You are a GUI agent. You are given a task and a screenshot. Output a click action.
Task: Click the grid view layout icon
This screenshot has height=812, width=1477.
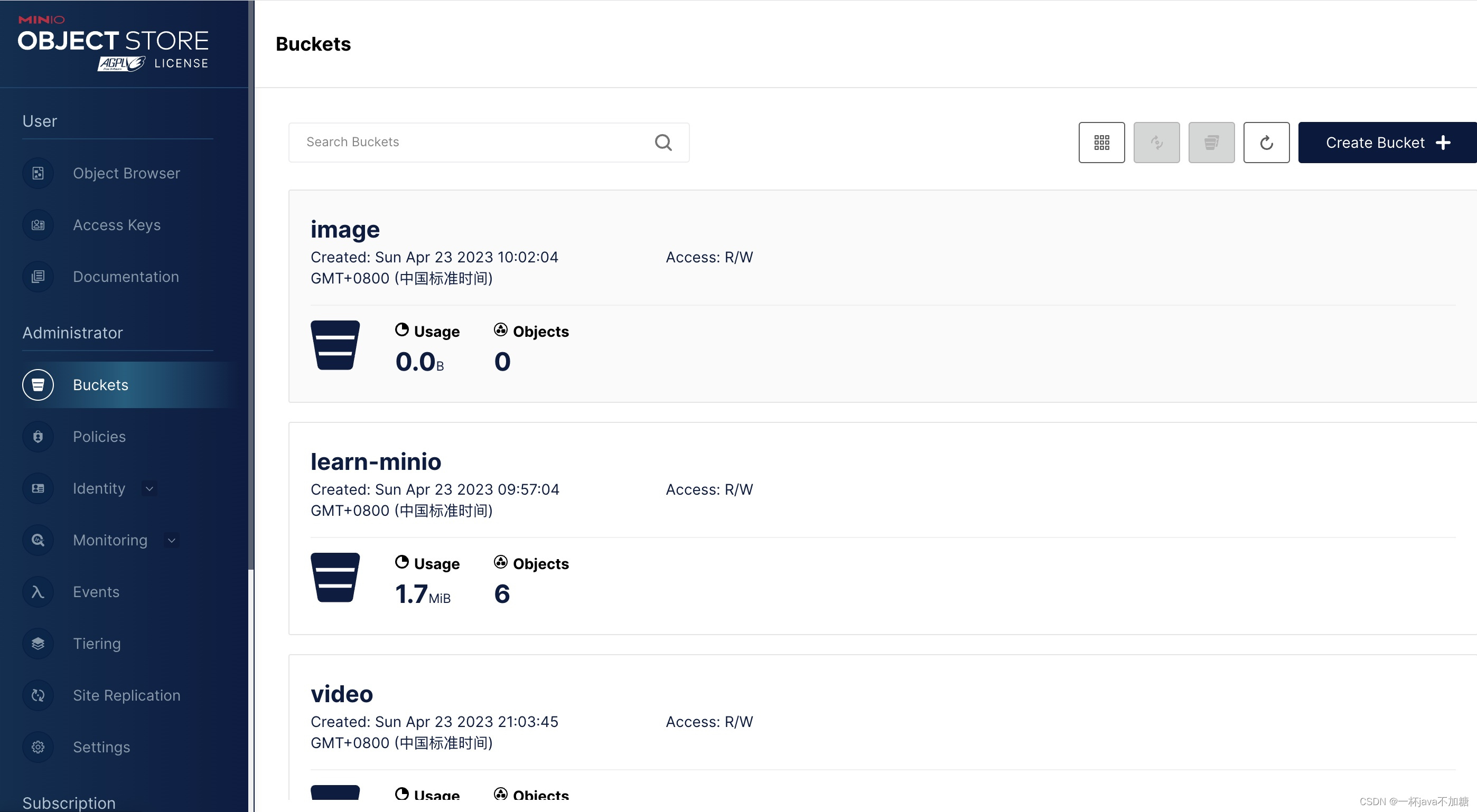point(1101,142)
